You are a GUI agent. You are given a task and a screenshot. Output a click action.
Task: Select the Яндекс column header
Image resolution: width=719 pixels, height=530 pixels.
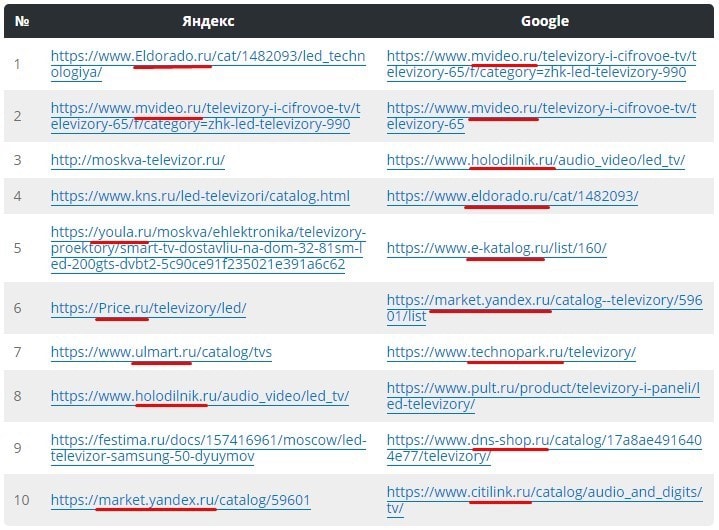click(208, 21)
